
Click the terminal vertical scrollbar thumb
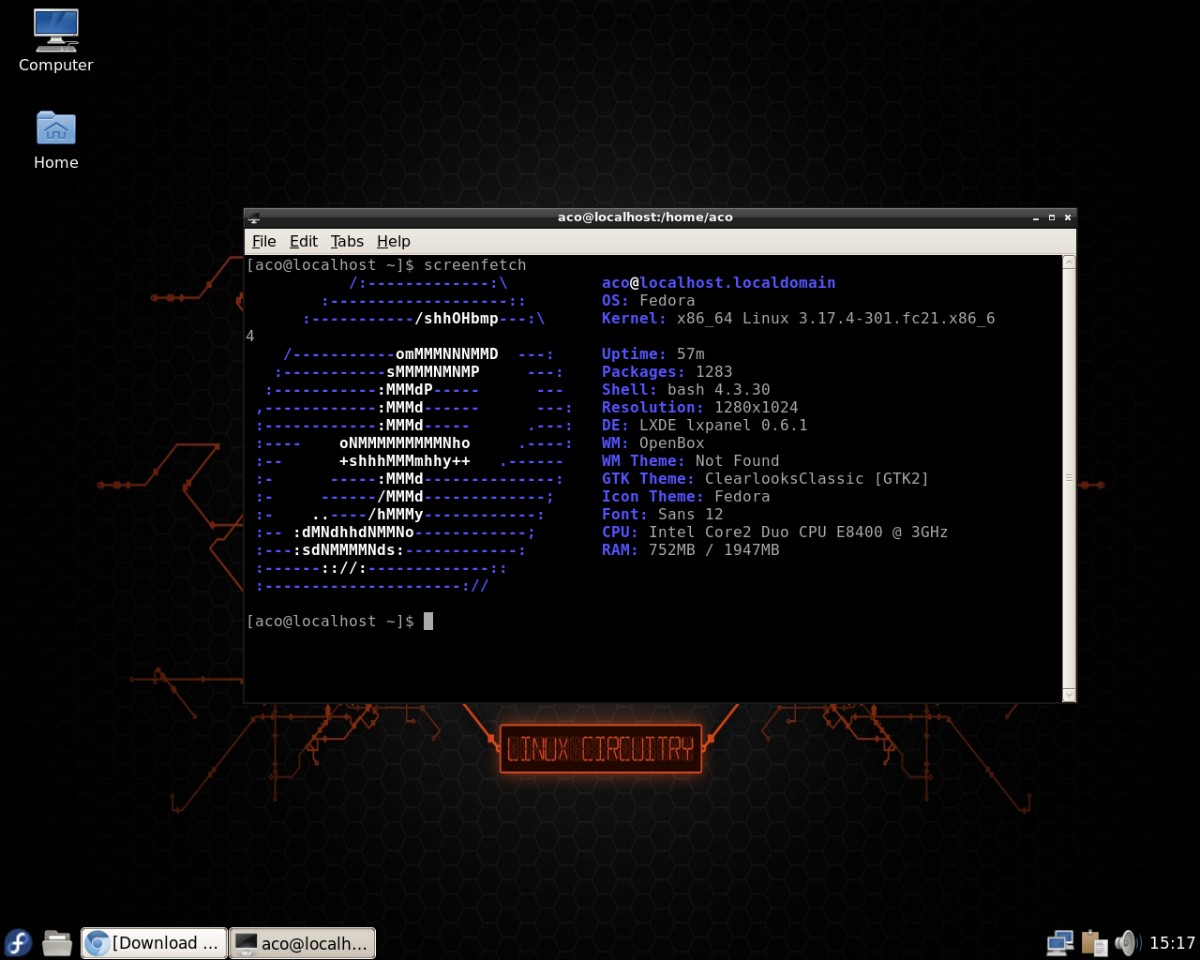coord(1068,478)
